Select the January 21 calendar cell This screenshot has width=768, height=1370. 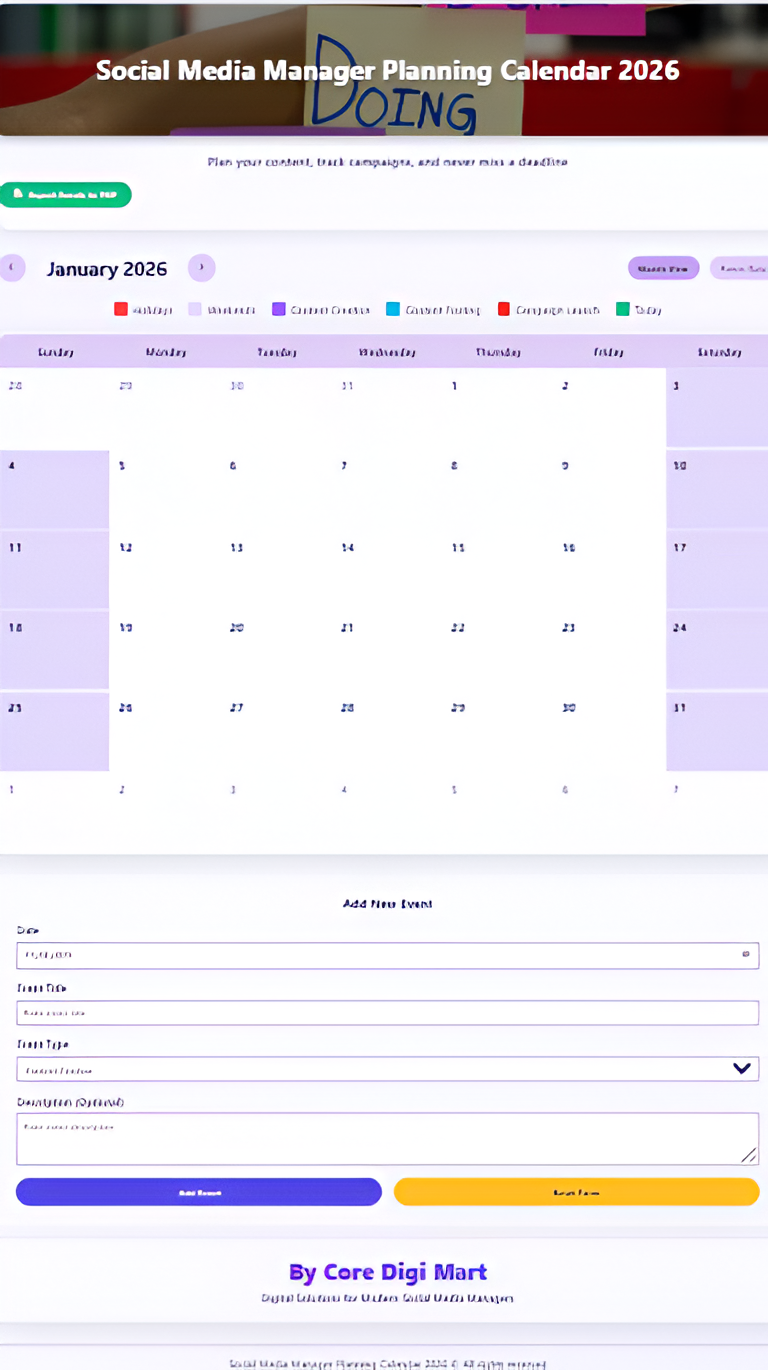coord(388,650)
